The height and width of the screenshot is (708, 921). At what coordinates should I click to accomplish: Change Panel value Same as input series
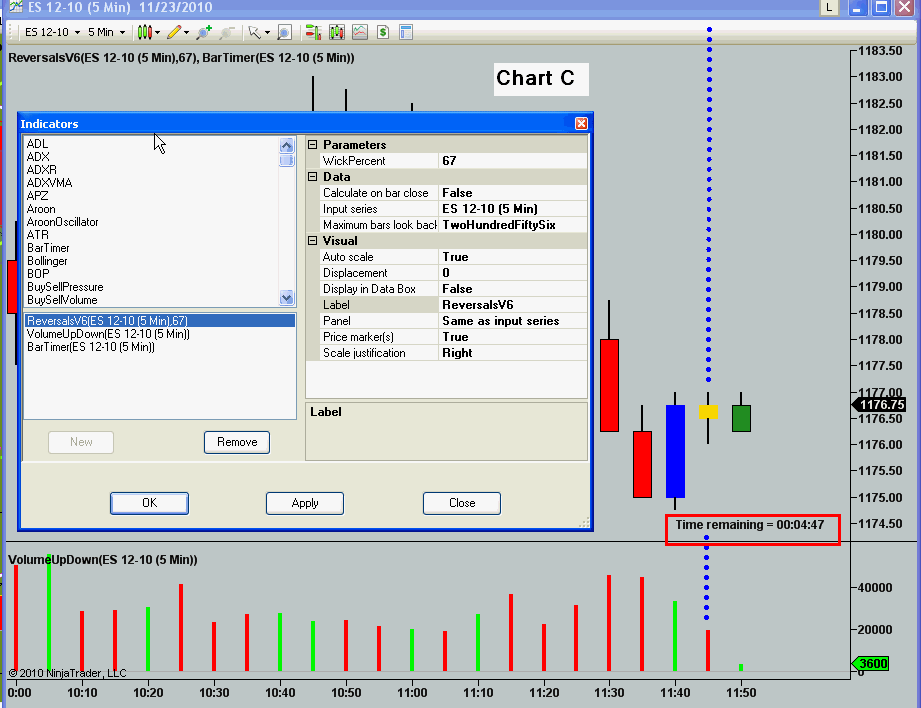point(513,321)
